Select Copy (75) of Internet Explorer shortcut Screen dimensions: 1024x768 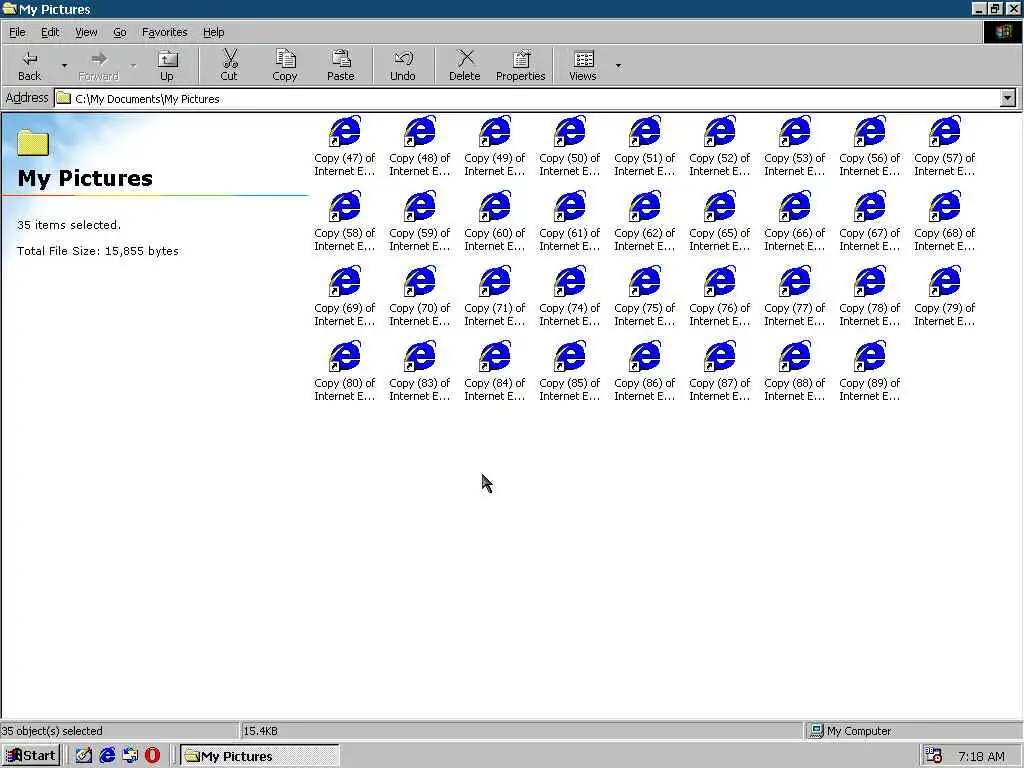tap(645, 296)
